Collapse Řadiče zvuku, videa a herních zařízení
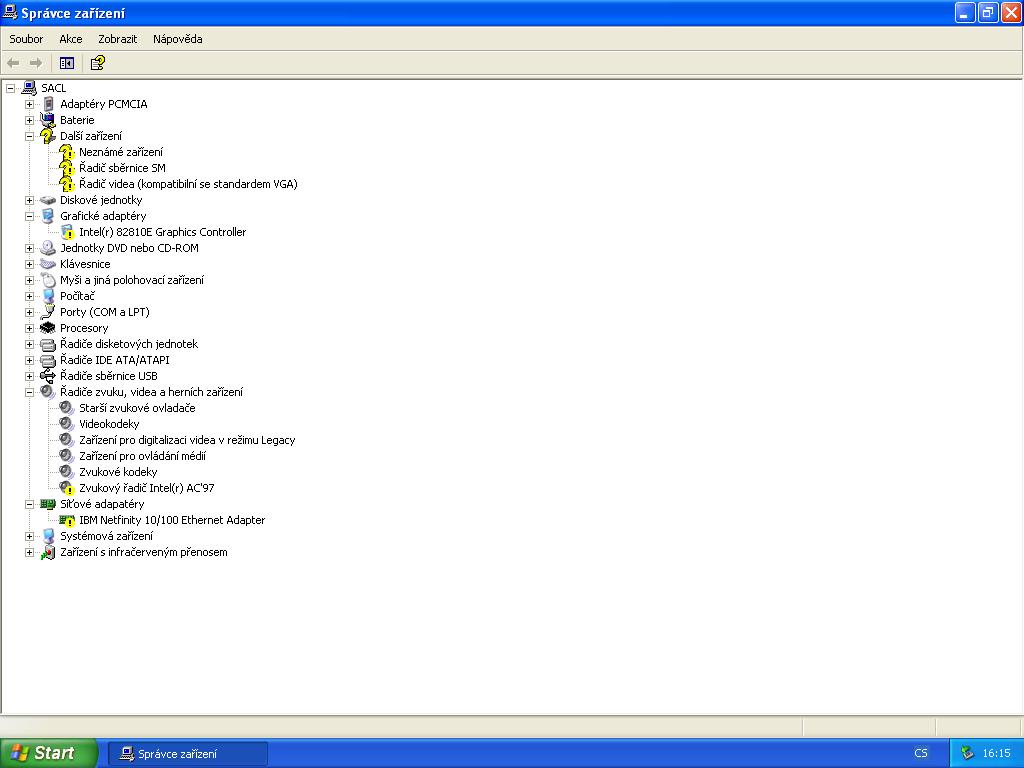1024x768 pixels. coord(29,392)
